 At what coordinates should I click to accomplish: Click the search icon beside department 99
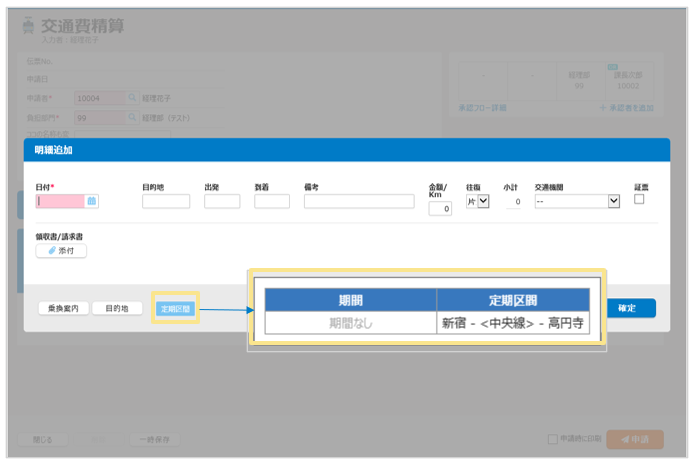point(132,117)
